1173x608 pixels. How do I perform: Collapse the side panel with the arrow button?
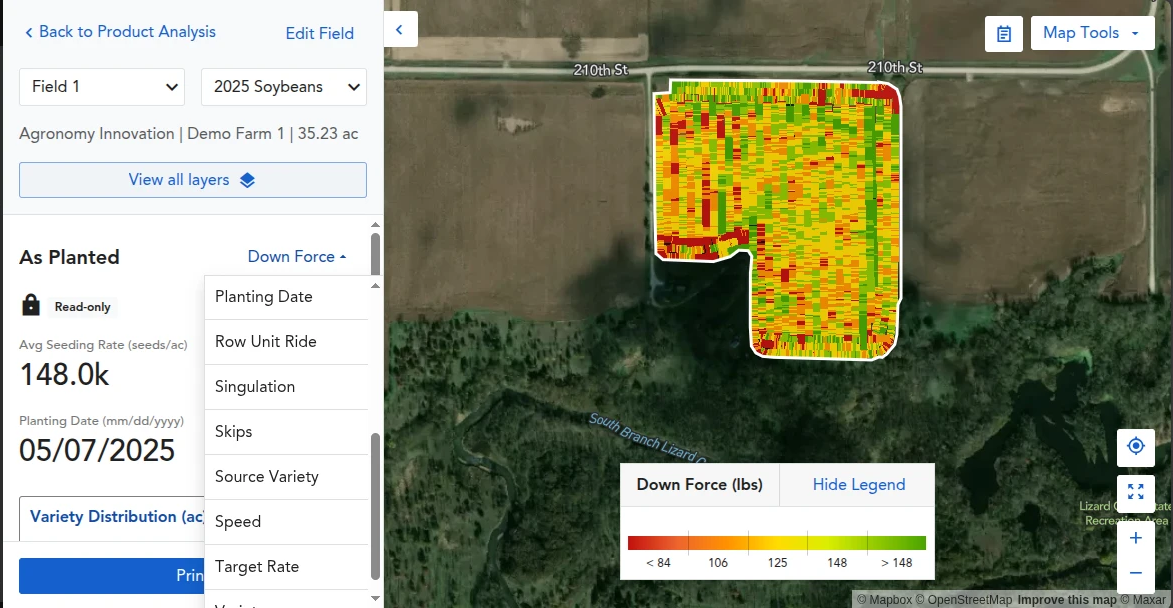tap(400, 30)
